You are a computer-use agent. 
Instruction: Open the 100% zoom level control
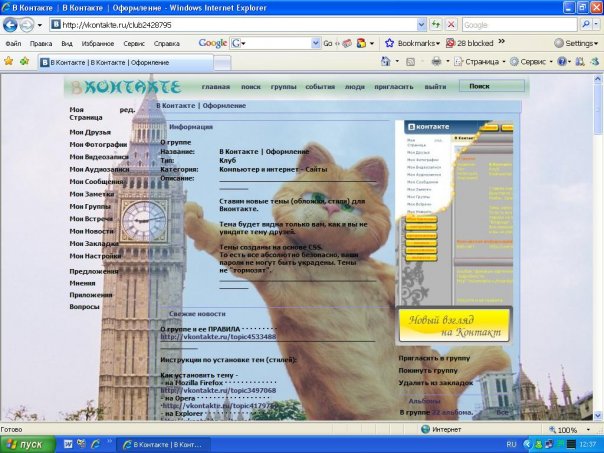click(569, 430)
